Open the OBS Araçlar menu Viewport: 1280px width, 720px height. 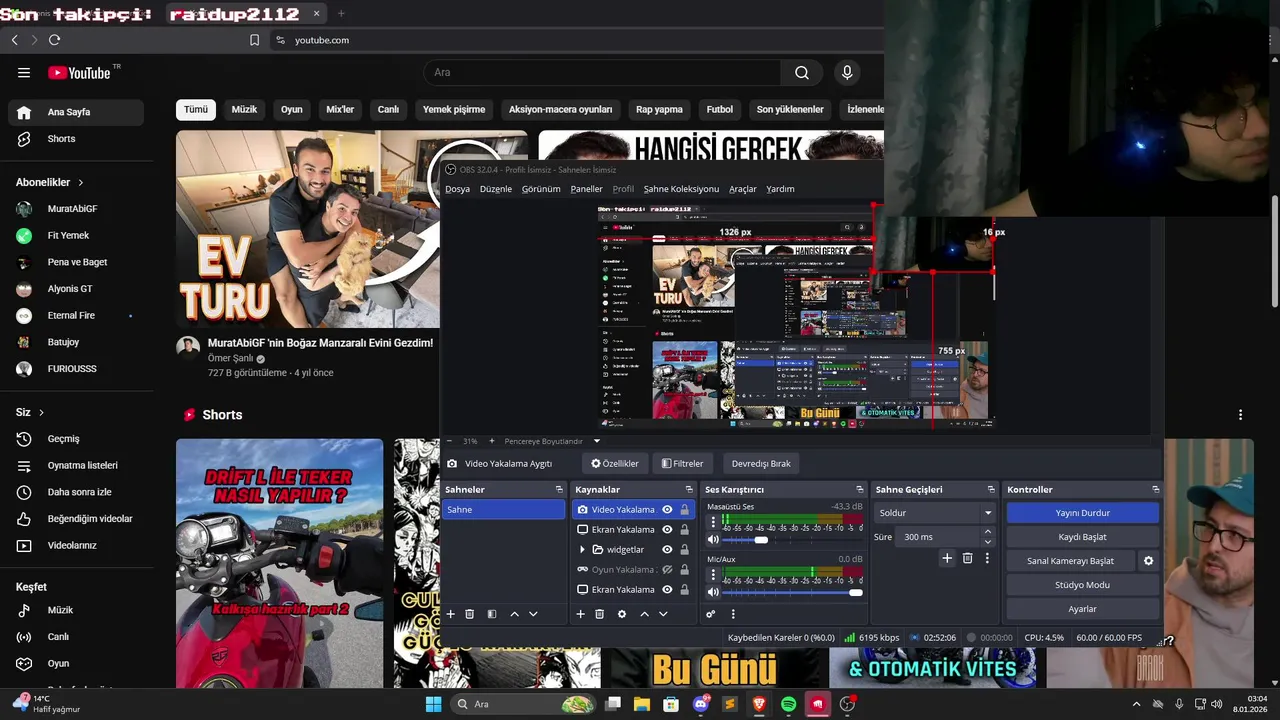[743, 189]
